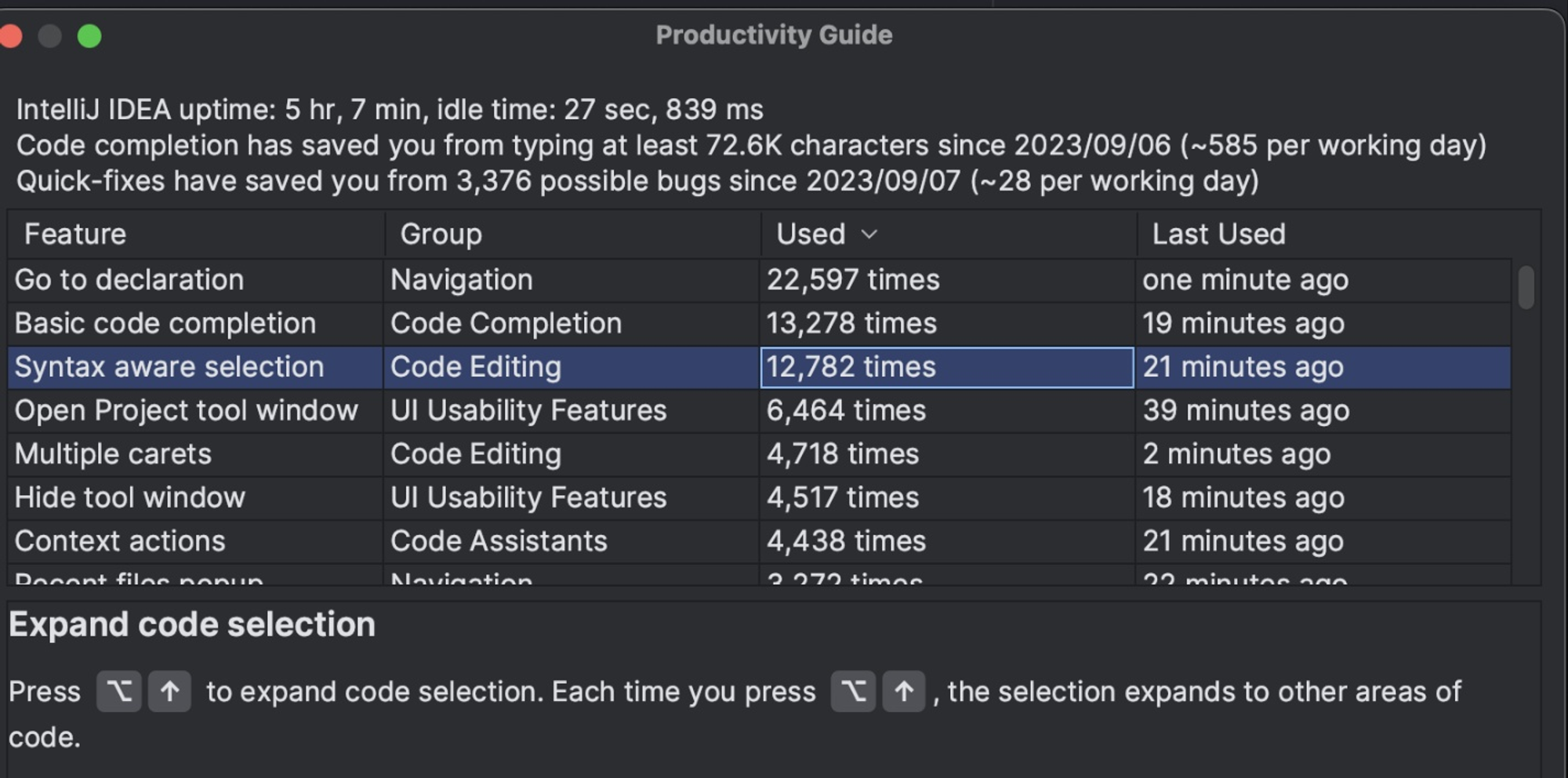
Task: Select Open Project tool window row
Action: 187,411
